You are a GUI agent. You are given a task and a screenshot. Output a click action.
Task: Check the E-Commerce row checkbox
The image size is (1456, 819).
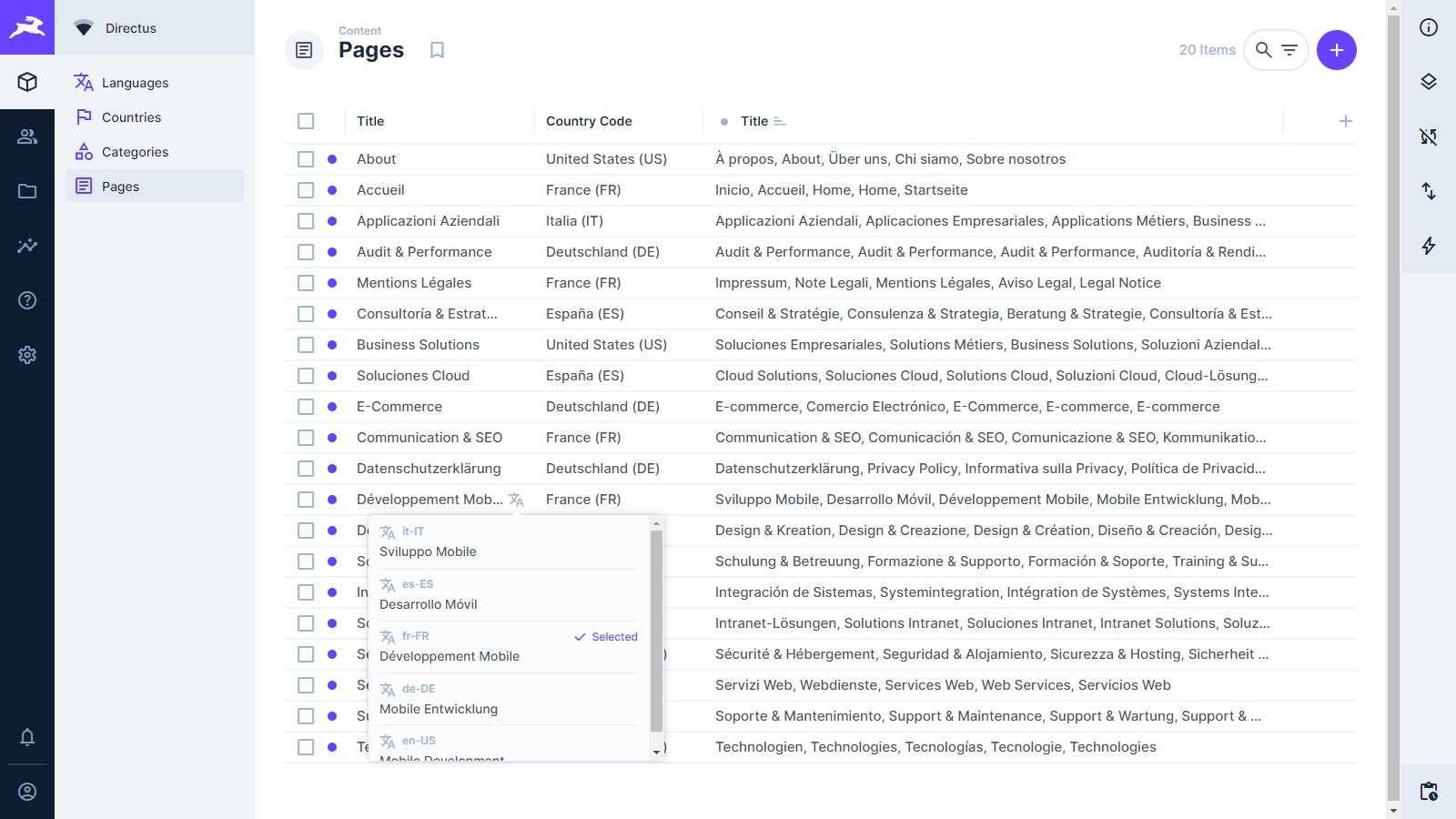[x=306, y=407]
